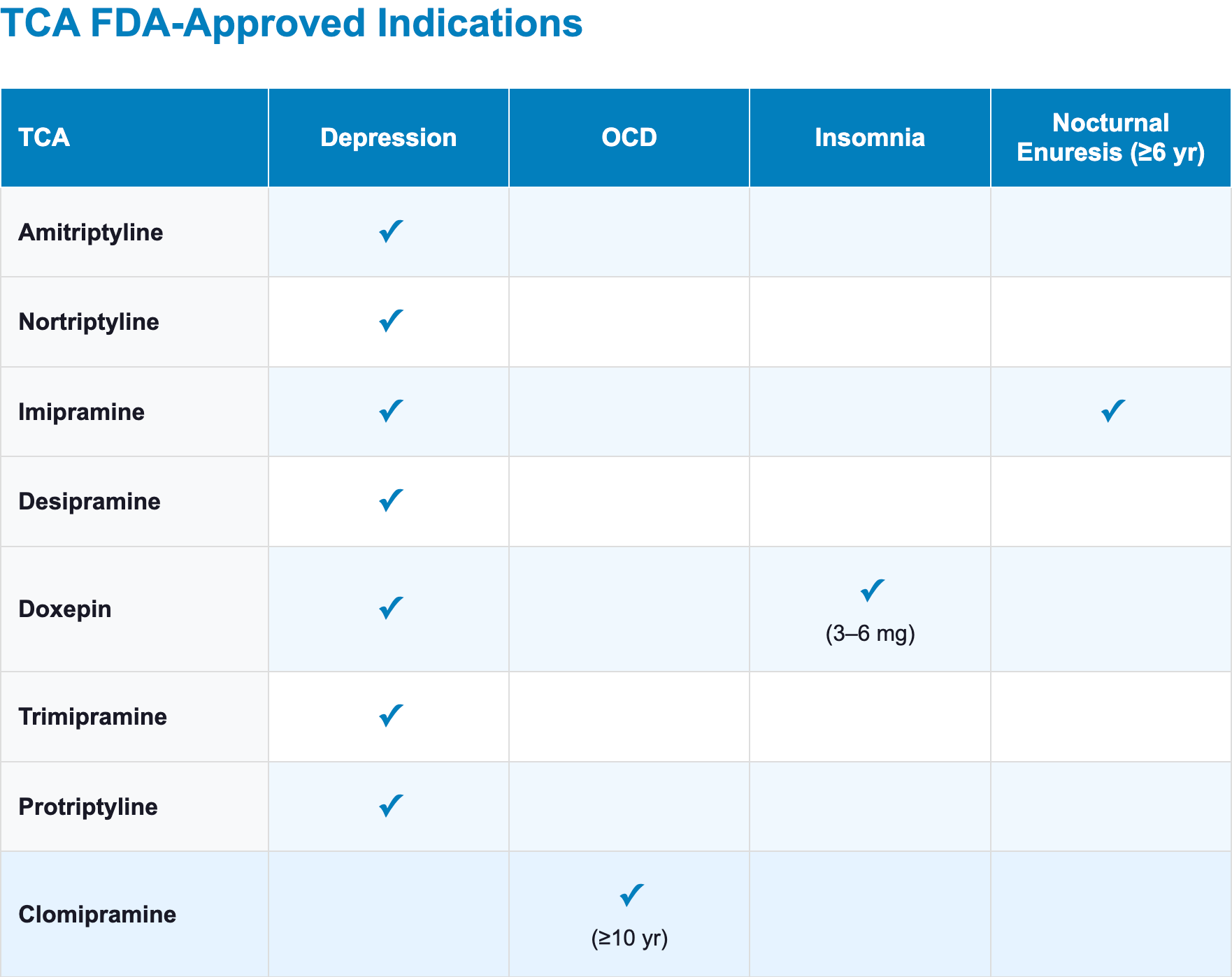Select the Depression column header
Screen dimensions: 1232x977
pos(388,138)
